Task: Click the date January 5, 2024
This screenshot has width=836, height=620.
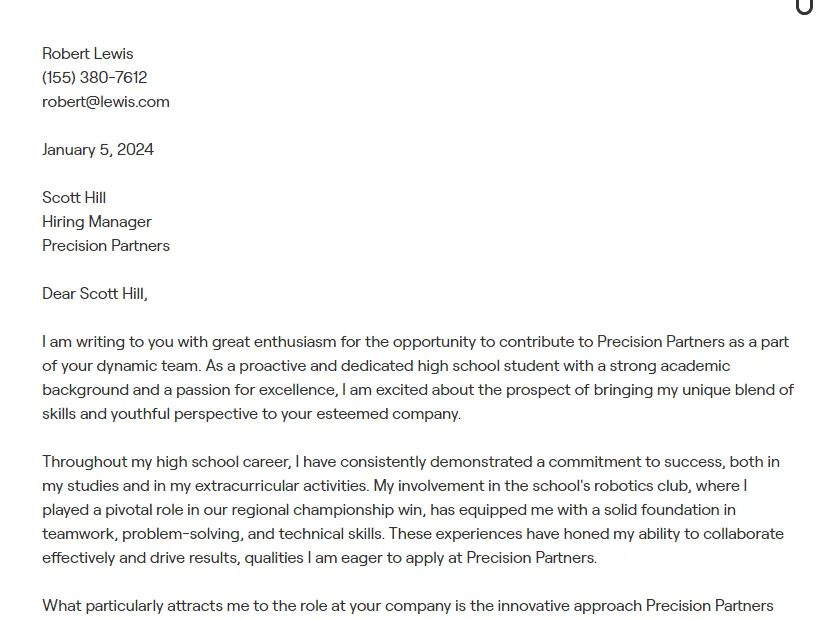Action: pos(98,150)
